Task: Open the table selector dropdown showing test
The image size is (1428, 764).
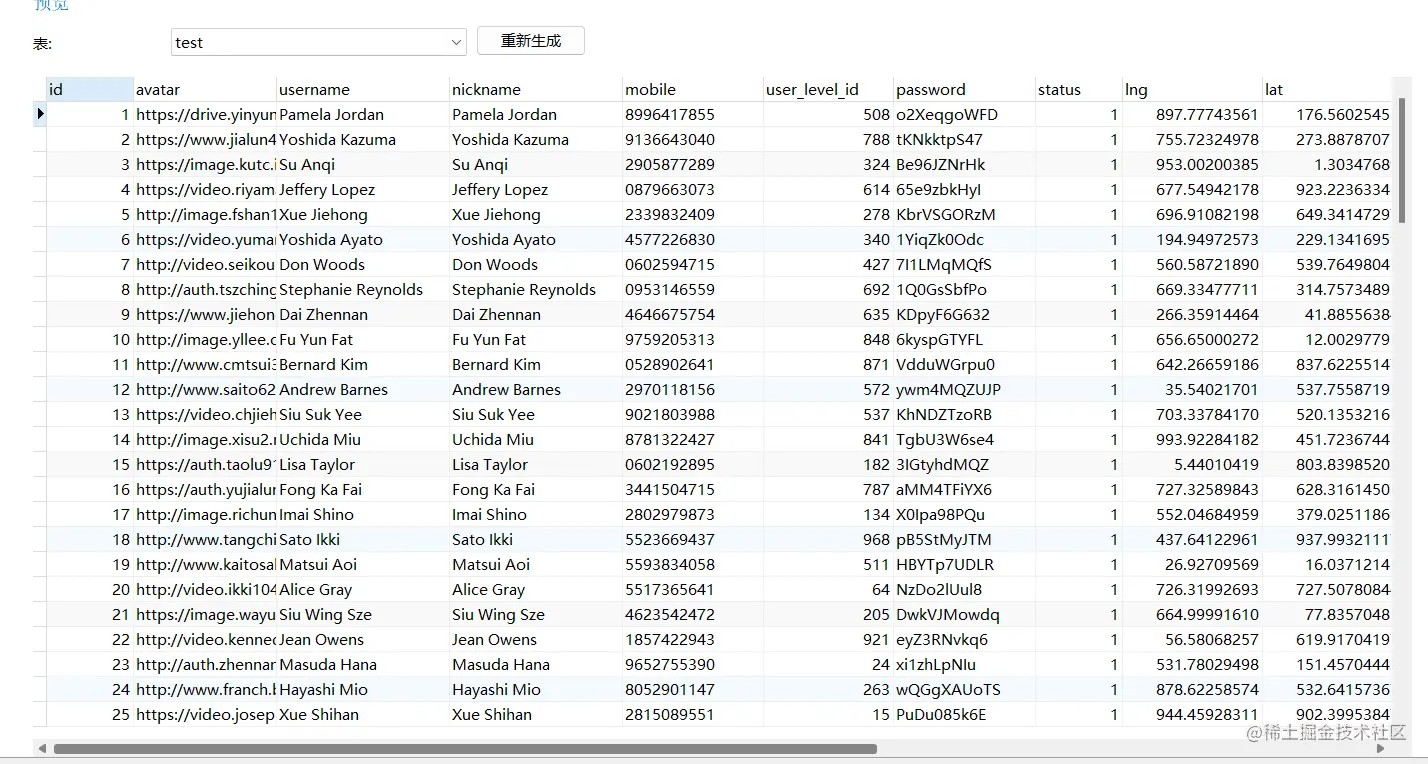Action: coord(318,42)
